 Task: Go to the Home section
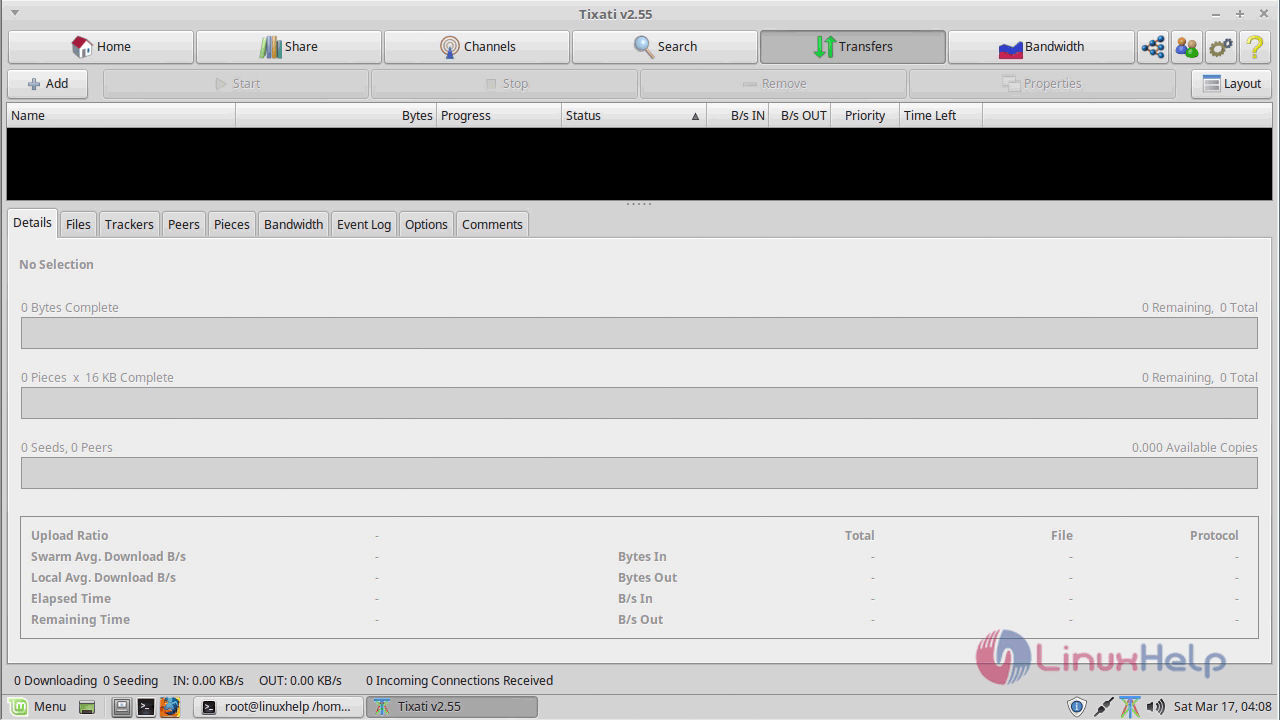pyautogui.click(x=101, y=47)
